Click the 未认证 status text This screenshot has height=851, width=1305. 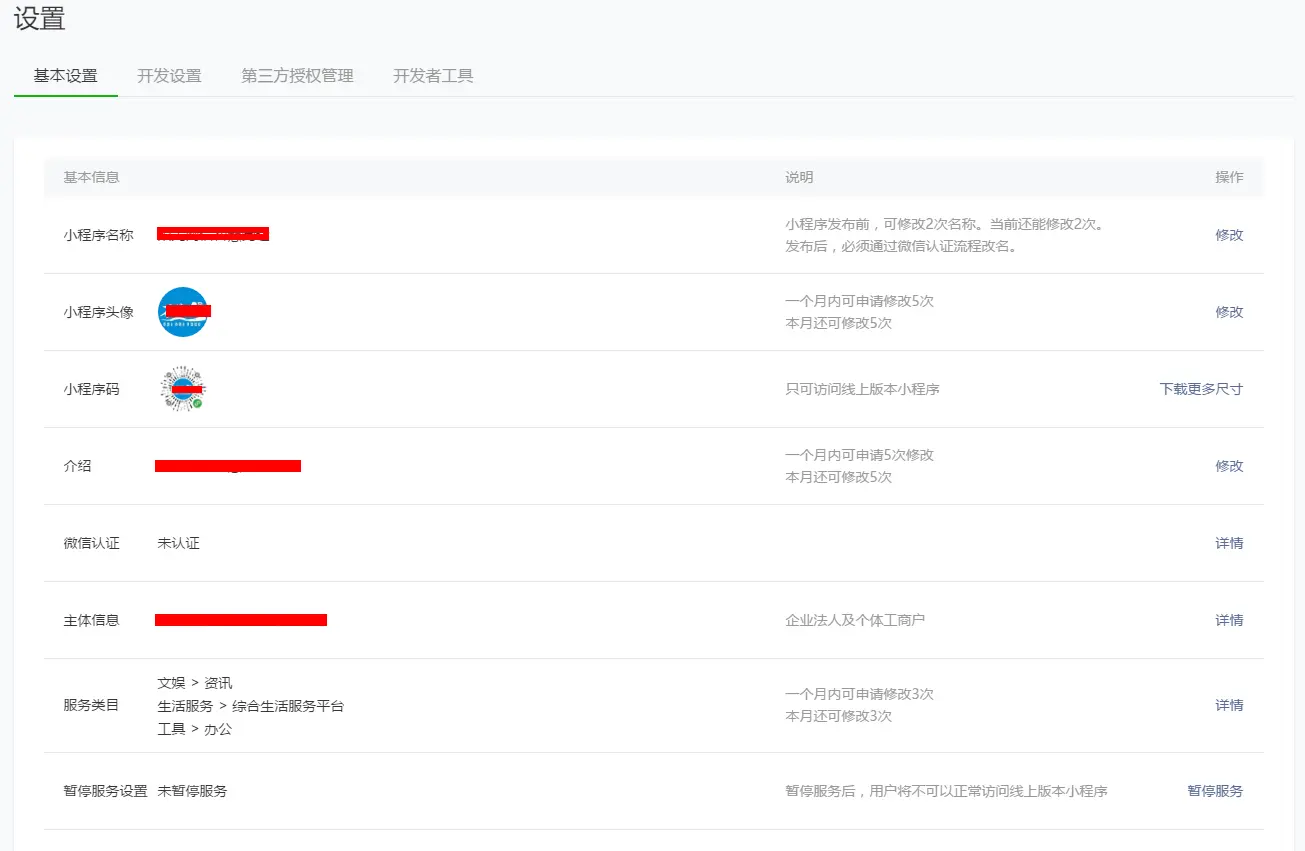[179, 543]
